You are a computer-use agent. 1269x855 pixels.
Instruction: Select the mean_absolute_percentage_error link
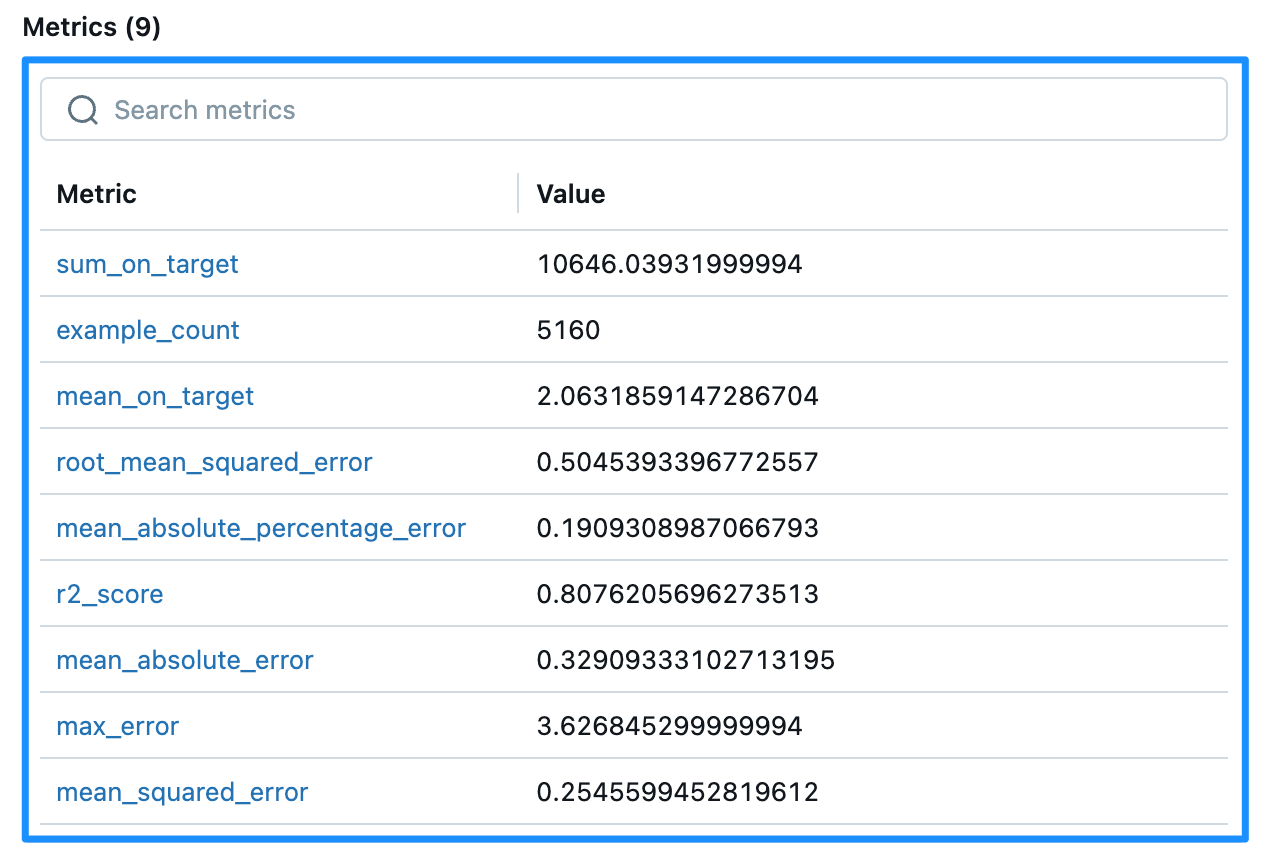point(261,528)
